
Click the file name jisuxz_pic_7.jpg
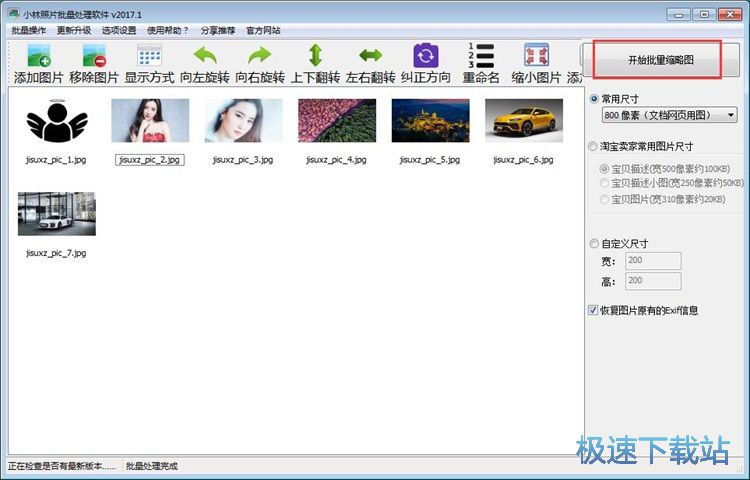tap(56, 253)
